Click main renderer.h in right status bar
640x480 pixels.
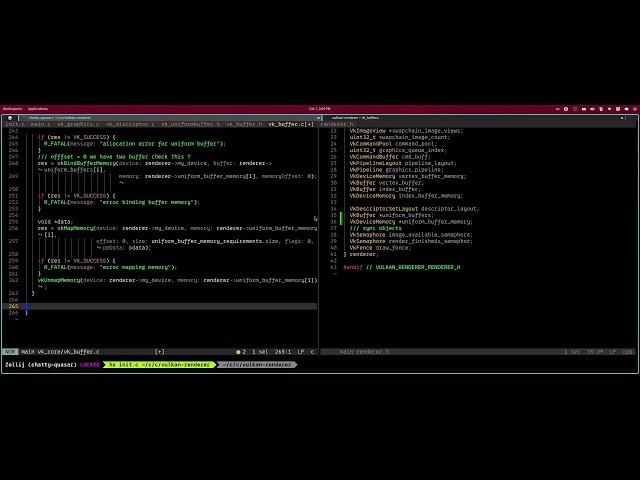click(x=364, y=352)
